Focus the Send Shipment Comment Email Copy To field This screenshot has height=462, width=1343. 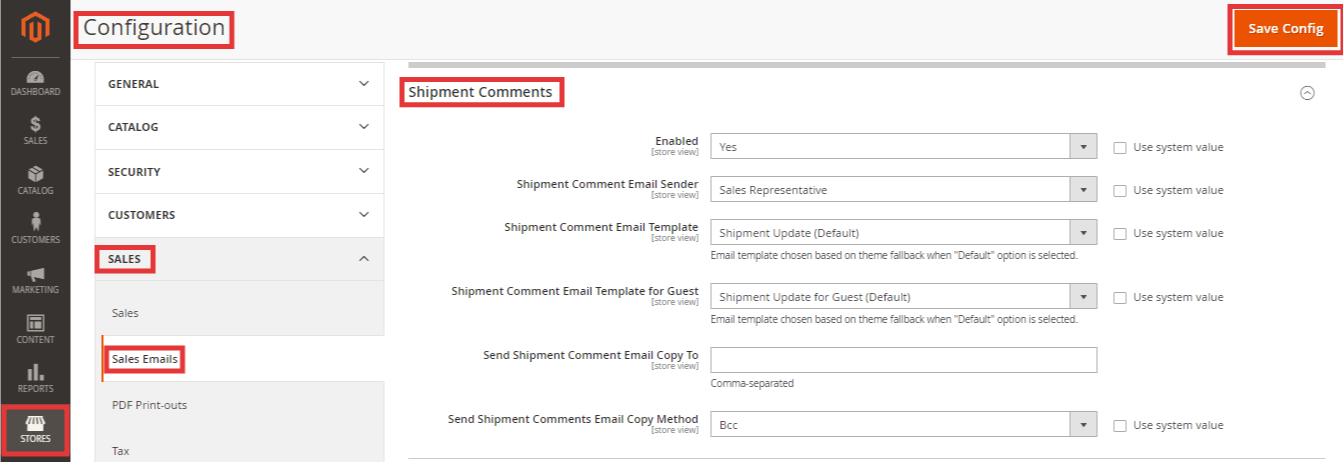coord(903,360)
